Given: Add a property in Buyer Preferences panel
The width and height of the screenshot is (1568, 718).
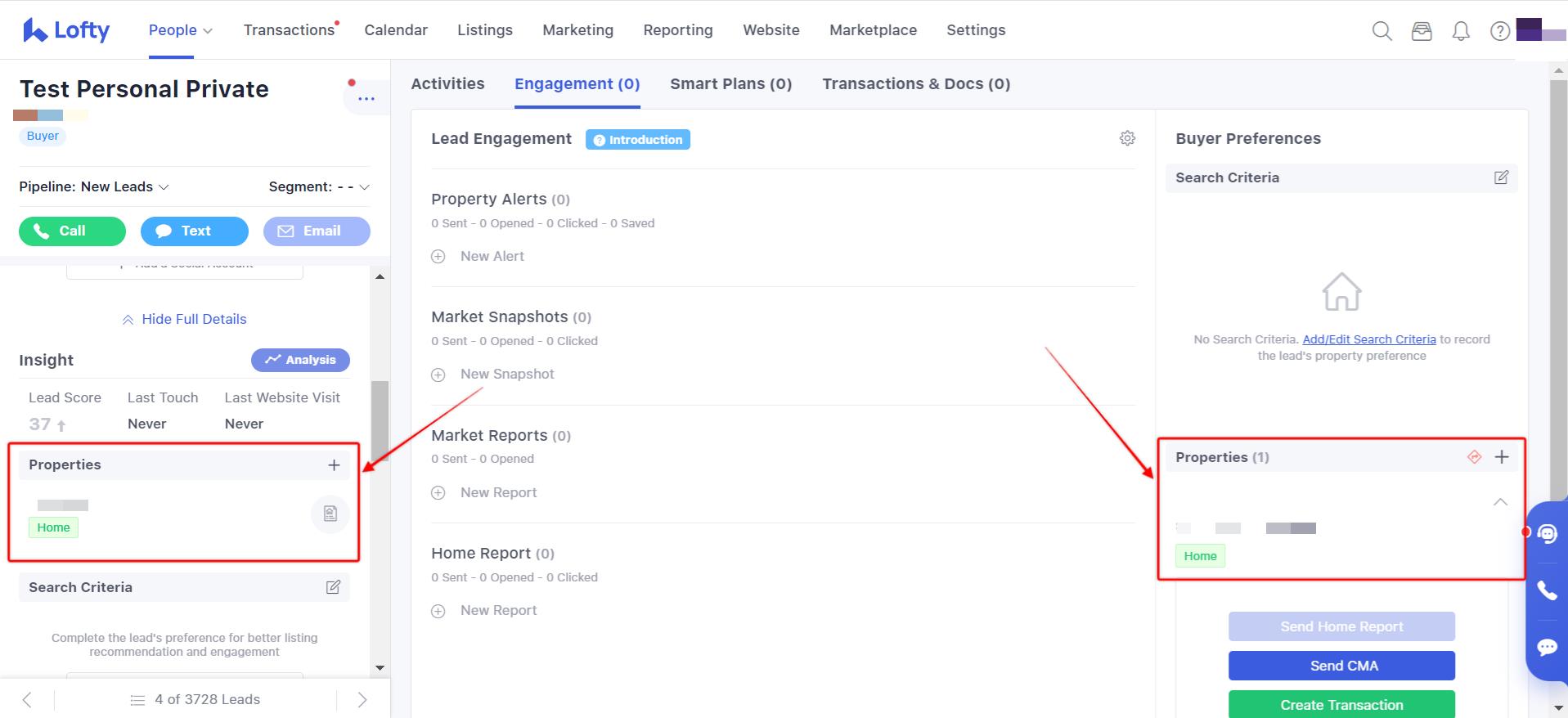Looking at the screenshot, I should [1502, 457].
